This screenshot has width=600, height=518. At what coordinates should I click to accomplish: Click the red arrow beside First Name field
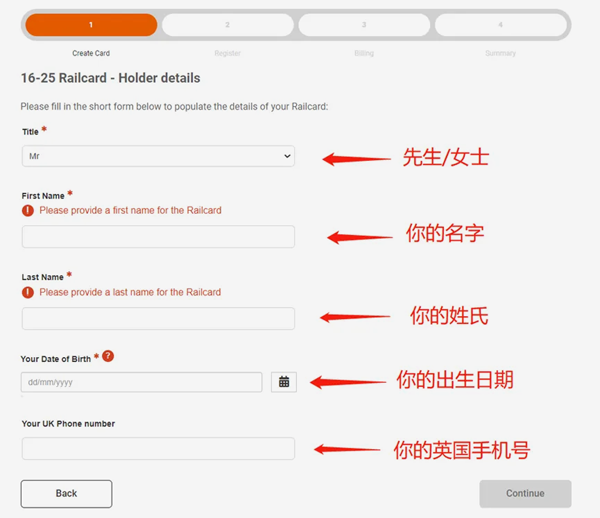360,237
